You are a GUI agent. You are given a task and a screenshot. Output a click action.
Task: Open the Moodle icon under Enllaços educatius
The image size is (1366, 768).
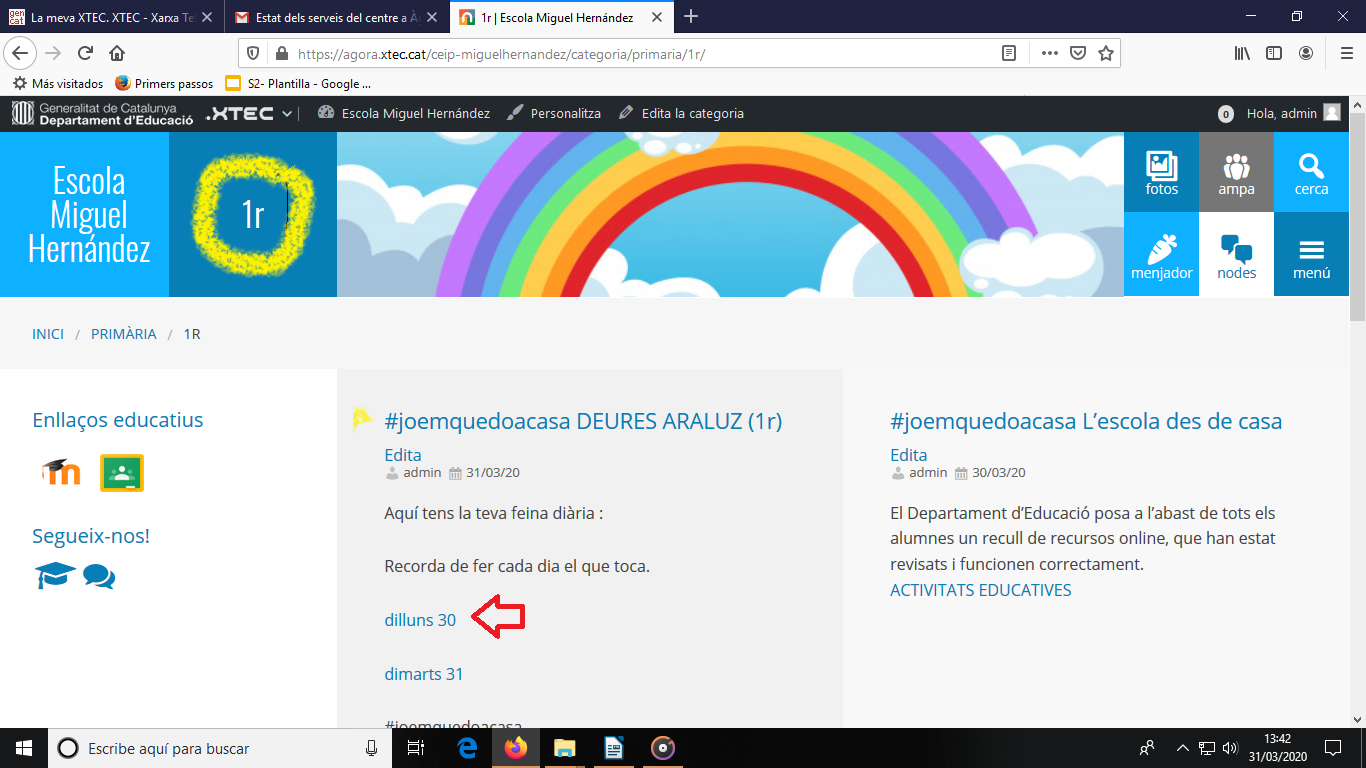point(61,472)
